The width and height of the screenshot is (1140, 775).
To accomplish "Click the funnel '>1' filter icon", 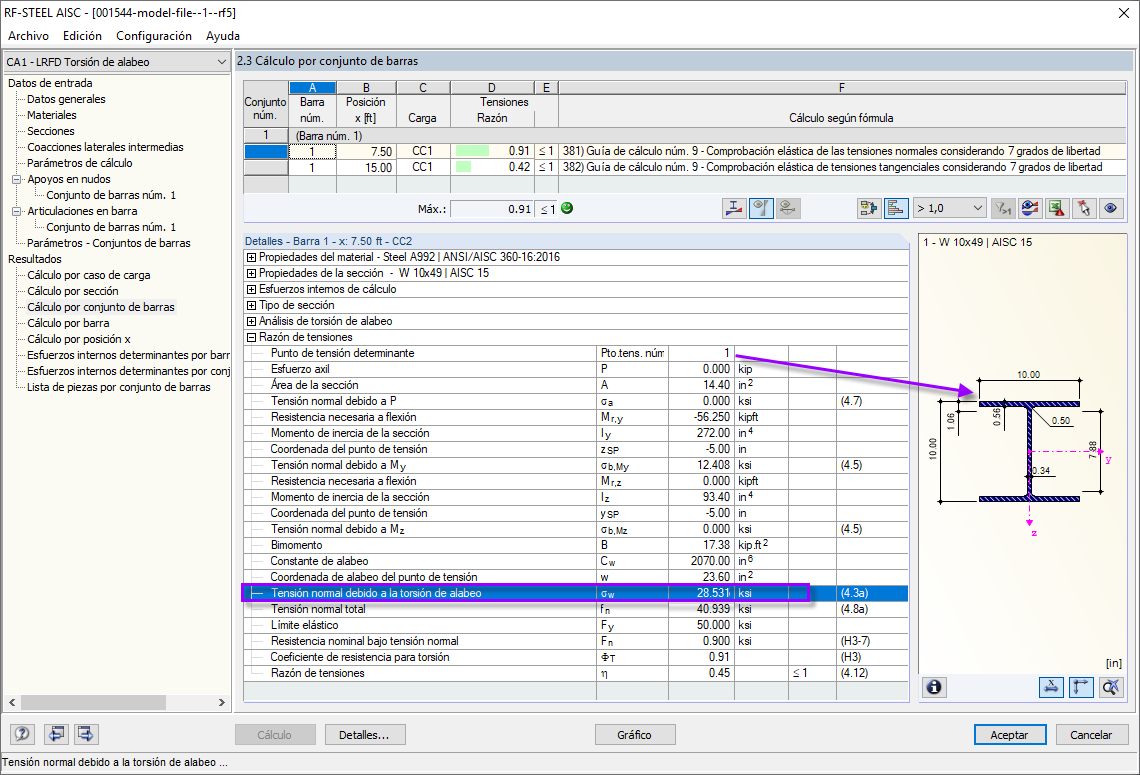I will 1003,209.
